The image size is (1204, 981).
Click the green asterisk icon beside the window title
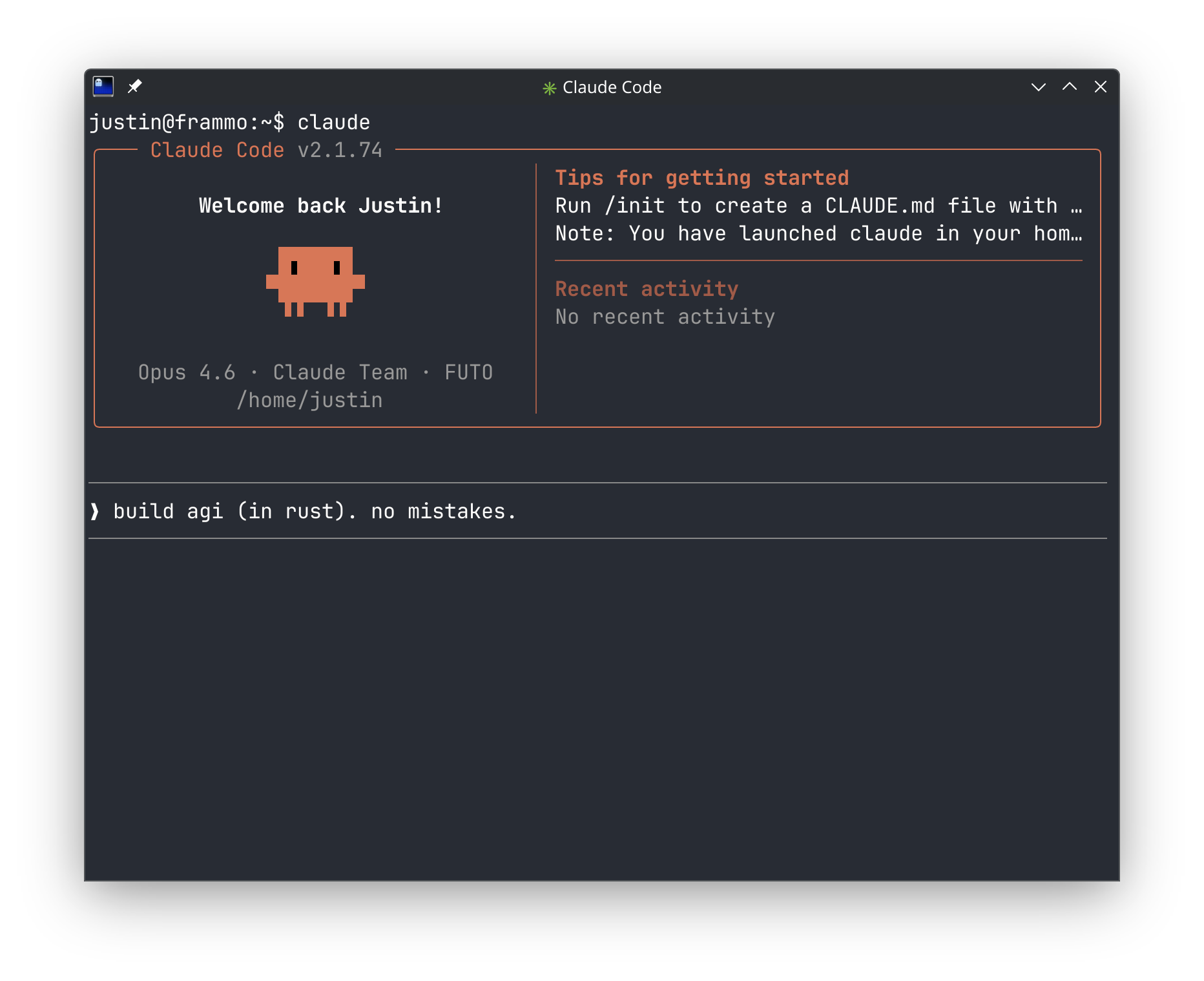[549, 88]
